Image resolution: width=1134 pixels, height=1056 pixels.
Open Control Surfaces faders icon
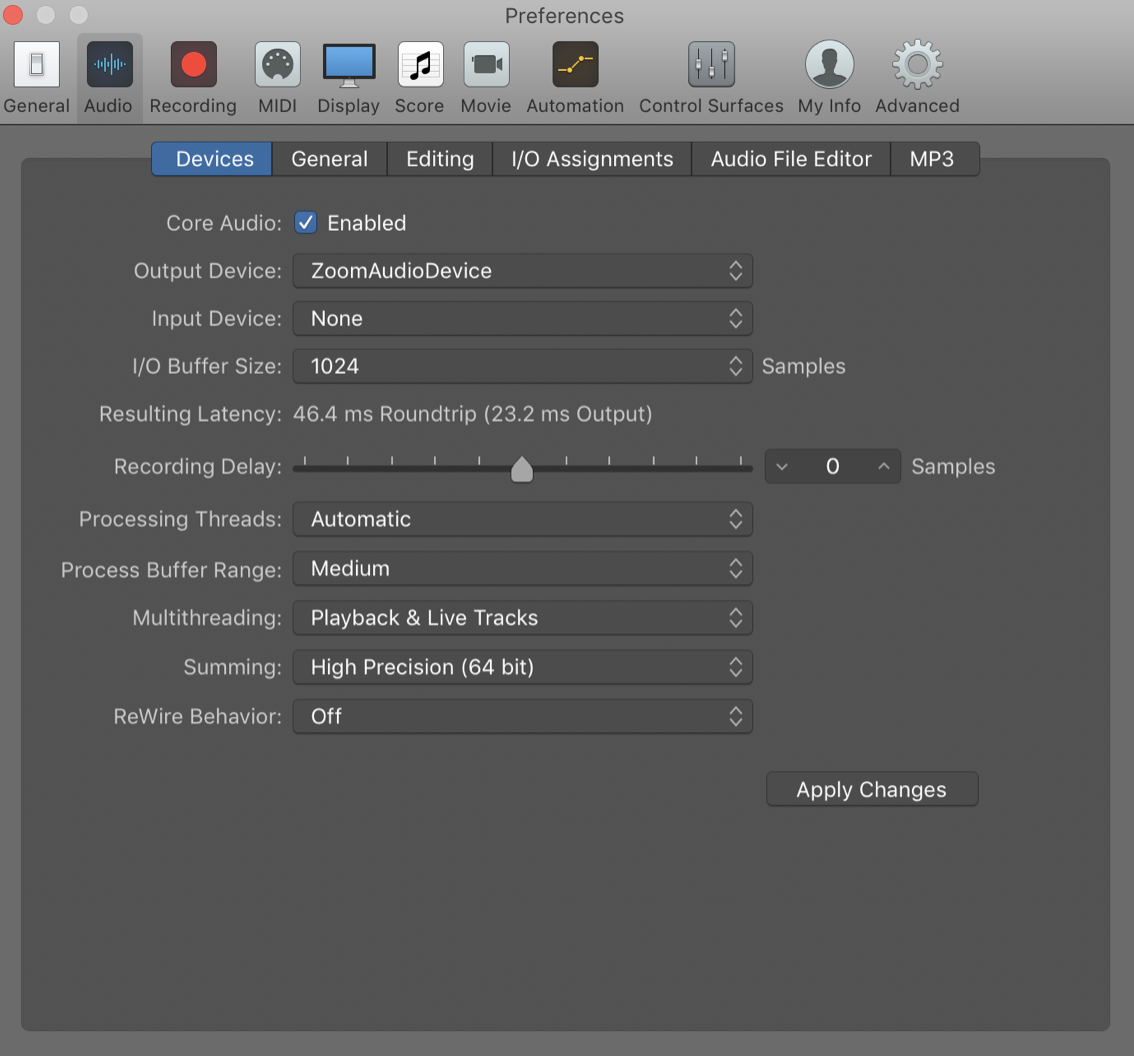(x=711, y=64)
